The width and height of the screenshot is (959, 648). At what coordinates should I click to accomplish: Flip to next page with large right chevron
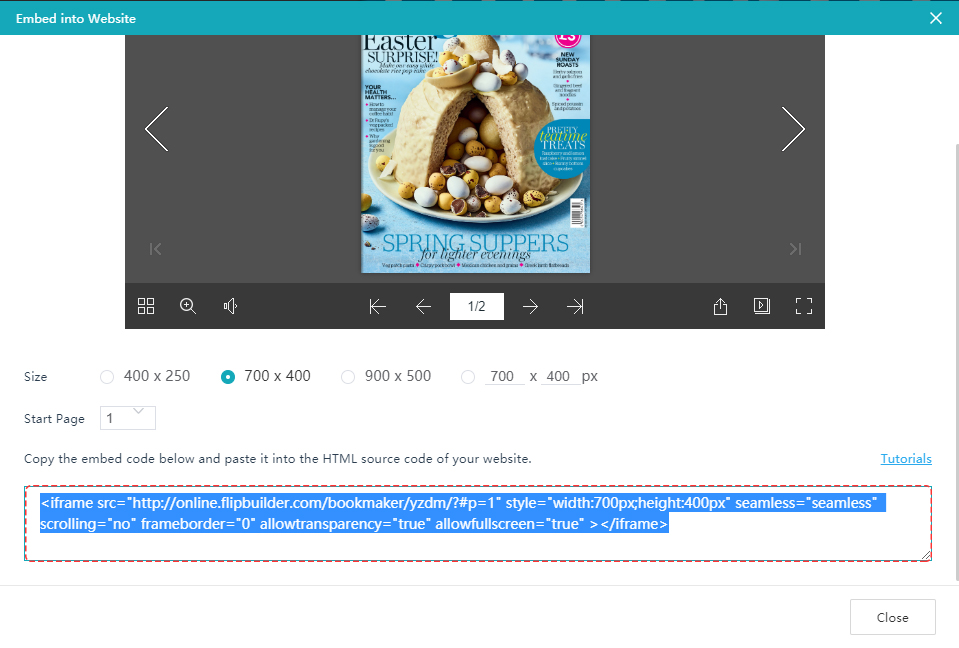point(793,129)
